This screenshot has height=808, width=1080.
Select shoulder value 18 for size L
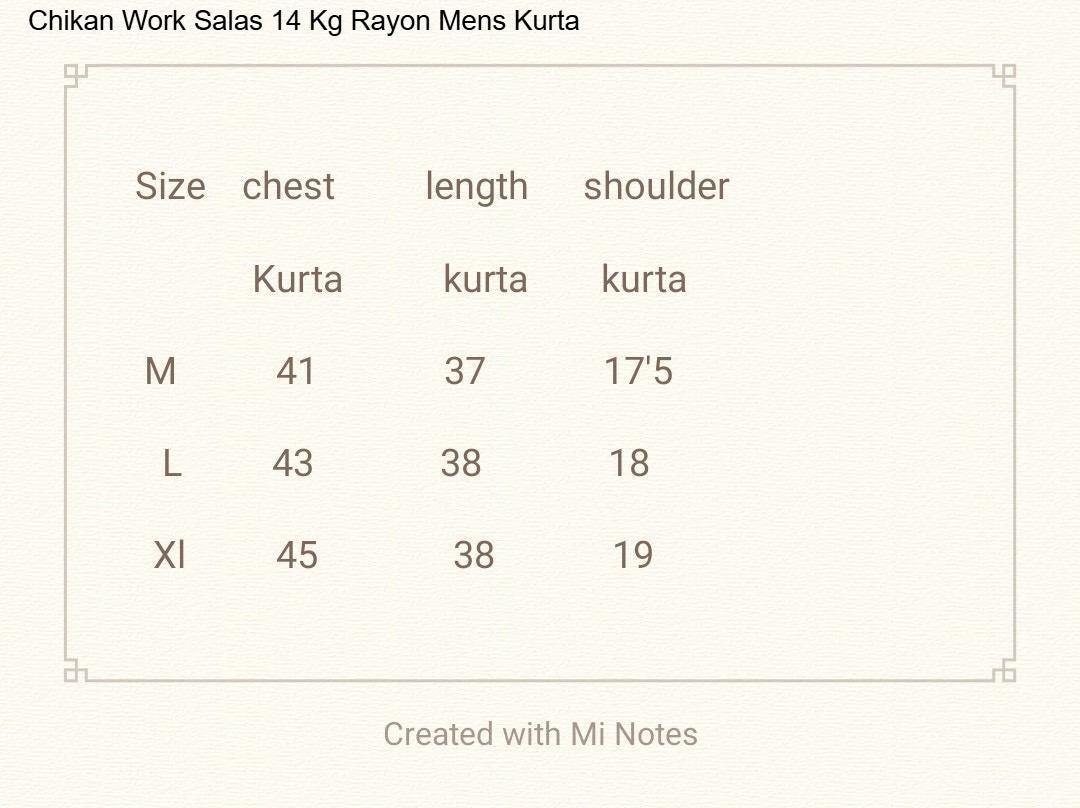point(629,464)
